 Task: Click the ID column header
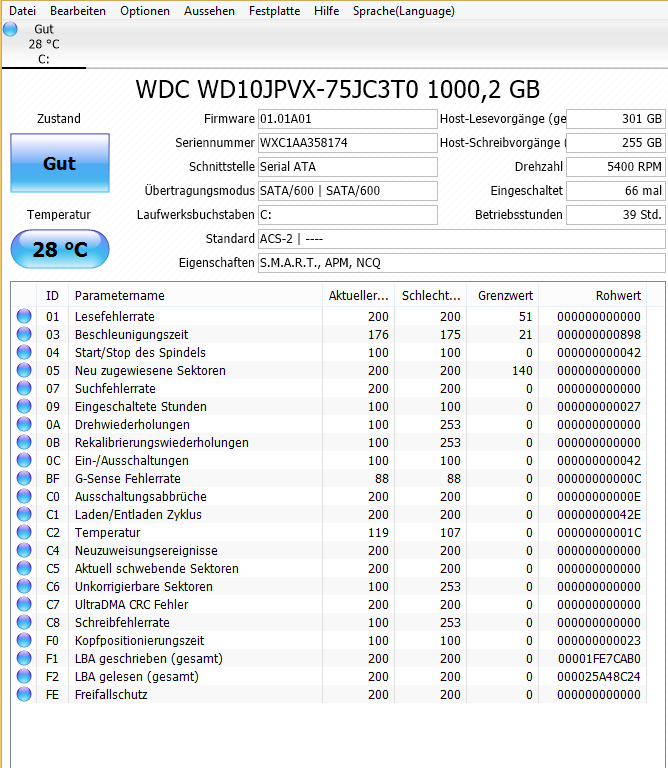point(52,295)
